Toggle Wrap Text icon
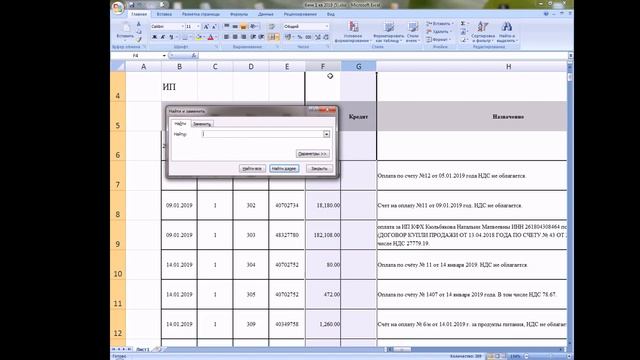 (271, 27)
